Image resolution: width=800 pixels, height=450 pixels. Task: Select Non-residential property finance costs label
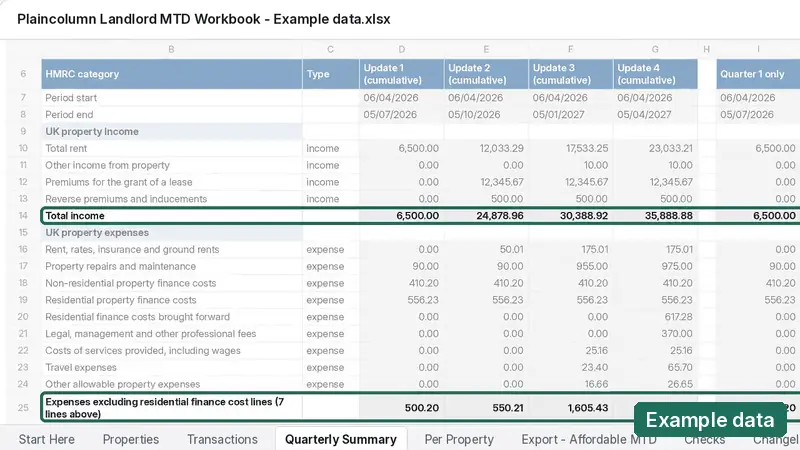pyautogui.click(x=171, y=283)
